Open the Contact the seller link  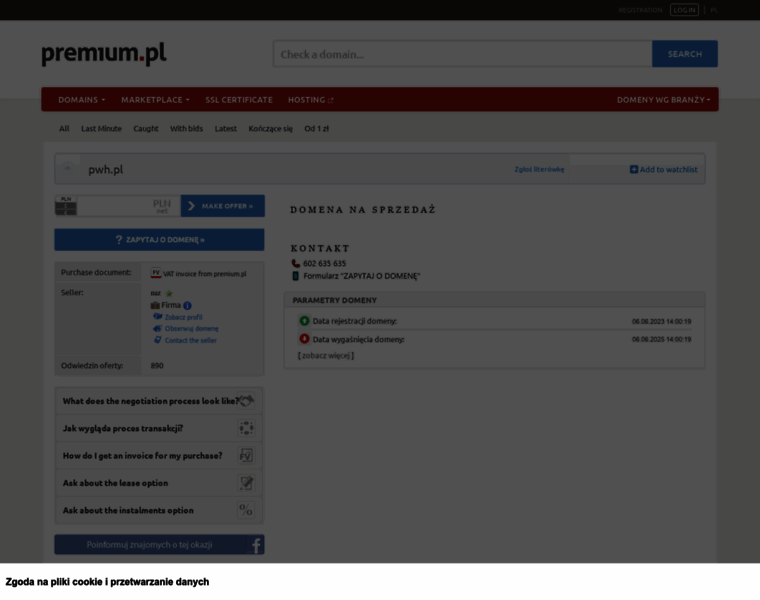click(x=190, y=340)
